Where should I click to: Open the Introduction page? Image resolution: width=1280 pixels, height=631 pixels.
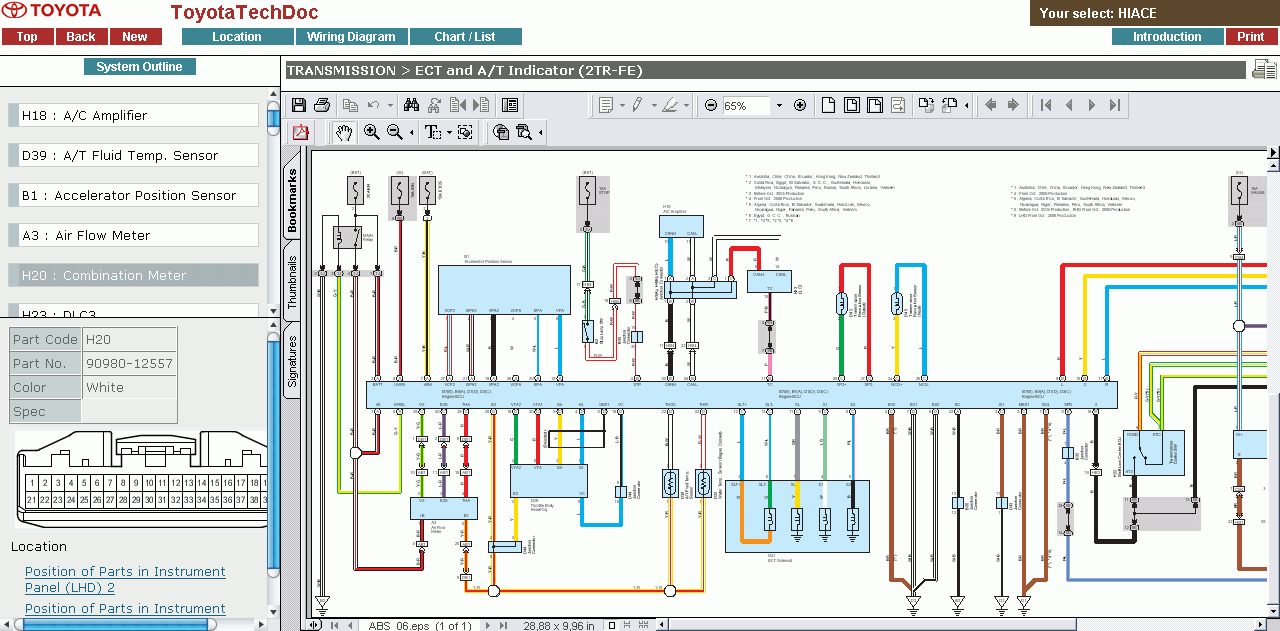coord(1167,37)
